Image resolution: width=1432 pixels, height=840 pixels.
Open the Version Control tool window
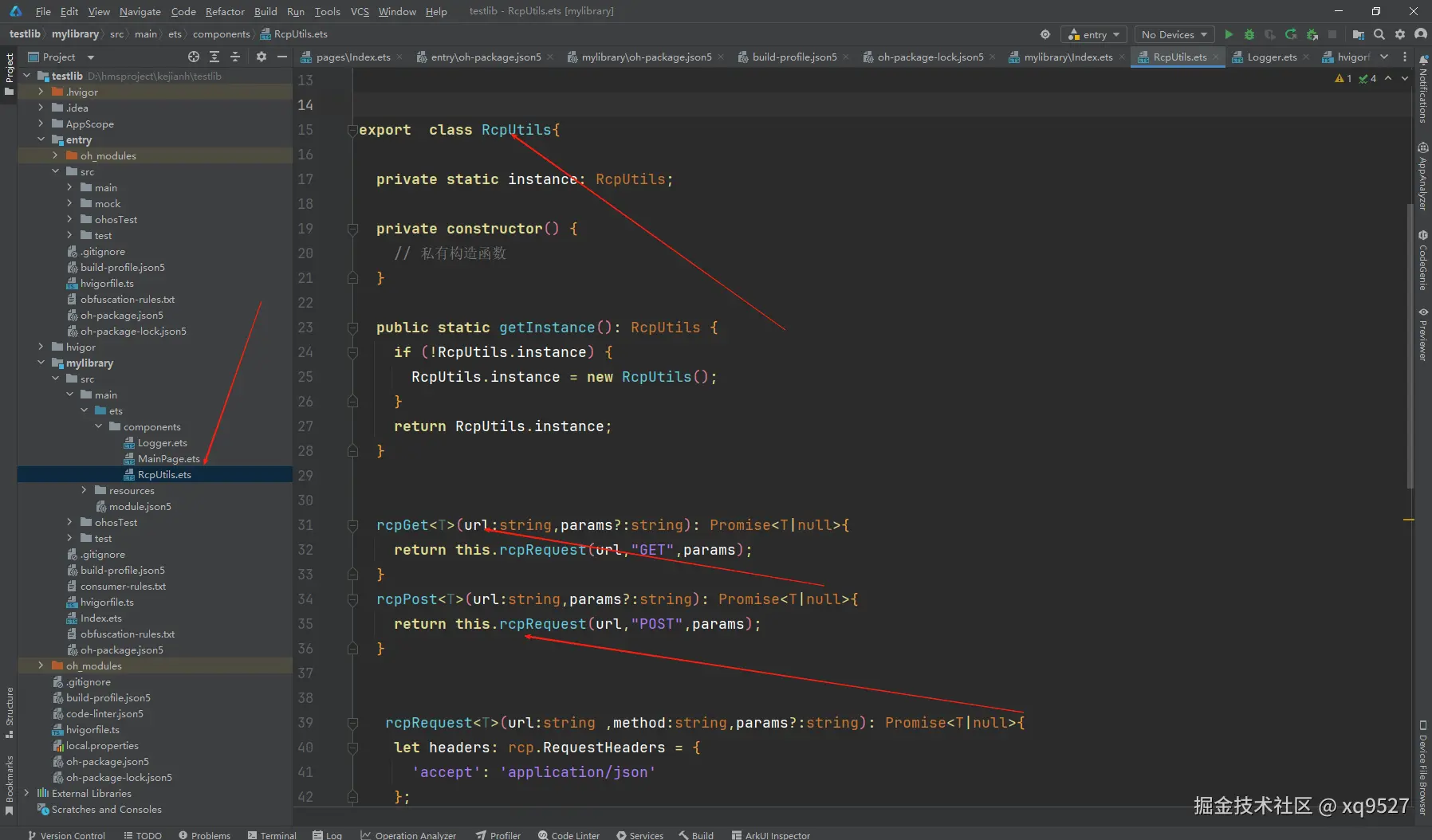66,834
